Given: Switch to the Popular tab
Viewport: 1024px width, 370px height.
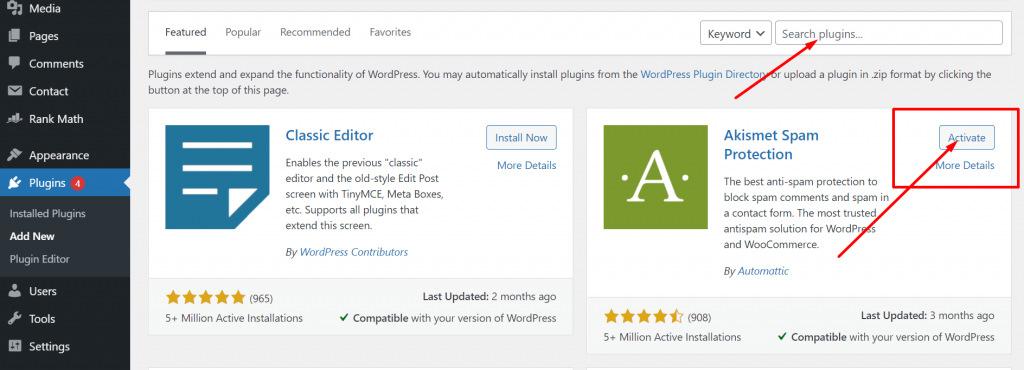Looking at the screenshot, I should coord(243,32).
